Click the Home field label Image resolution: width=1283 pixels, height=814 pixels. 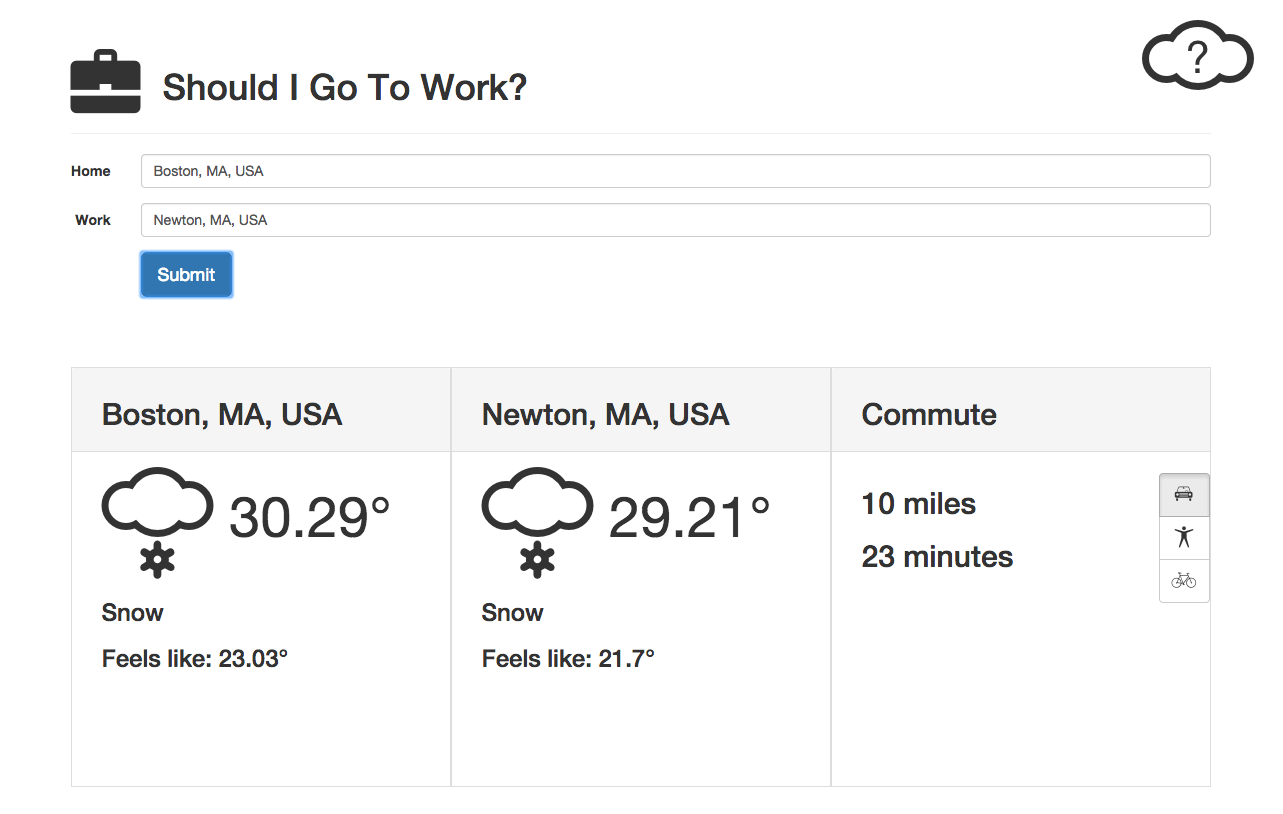tap(91, 171)
